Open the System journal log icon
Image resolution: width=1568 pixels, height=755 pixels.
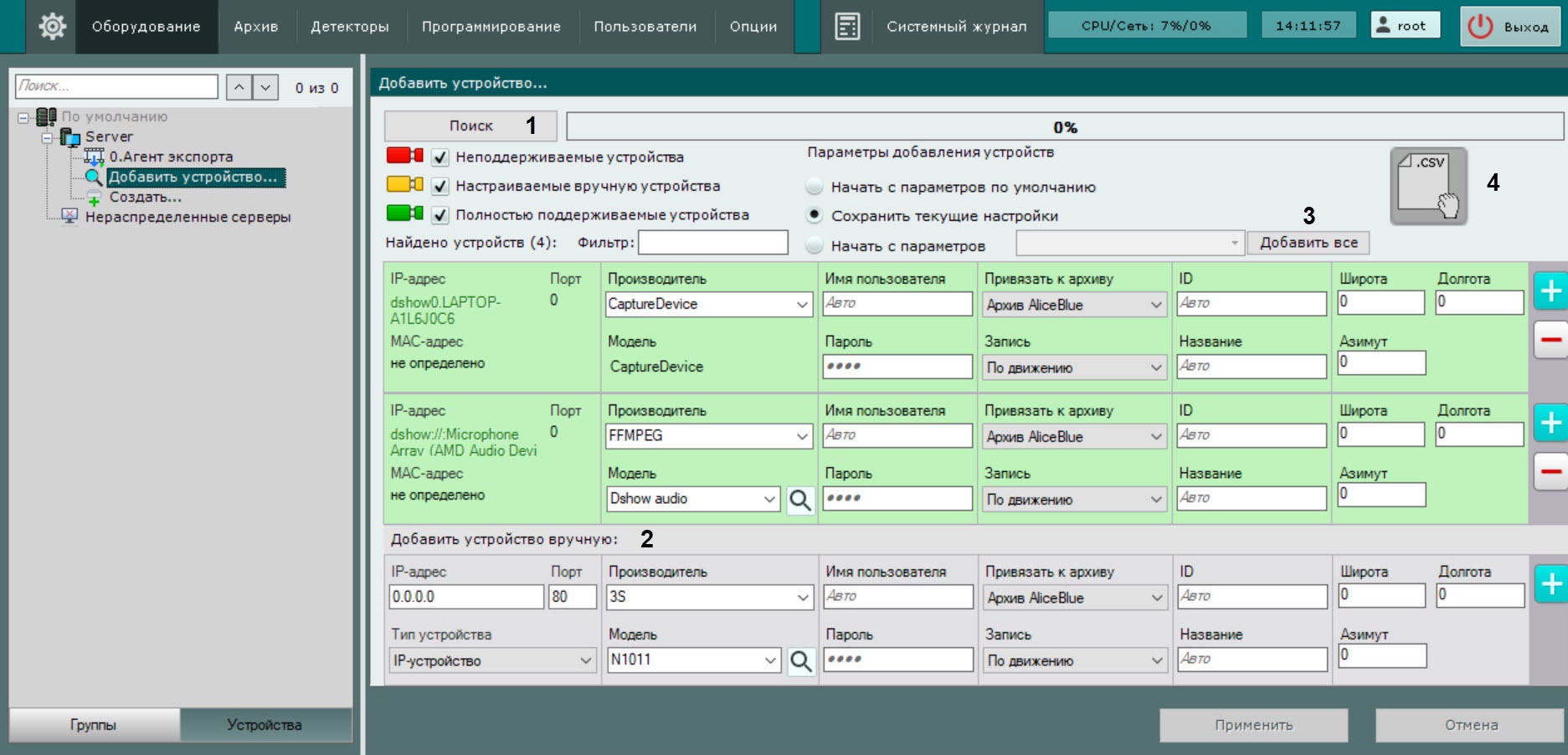point(847,26)
